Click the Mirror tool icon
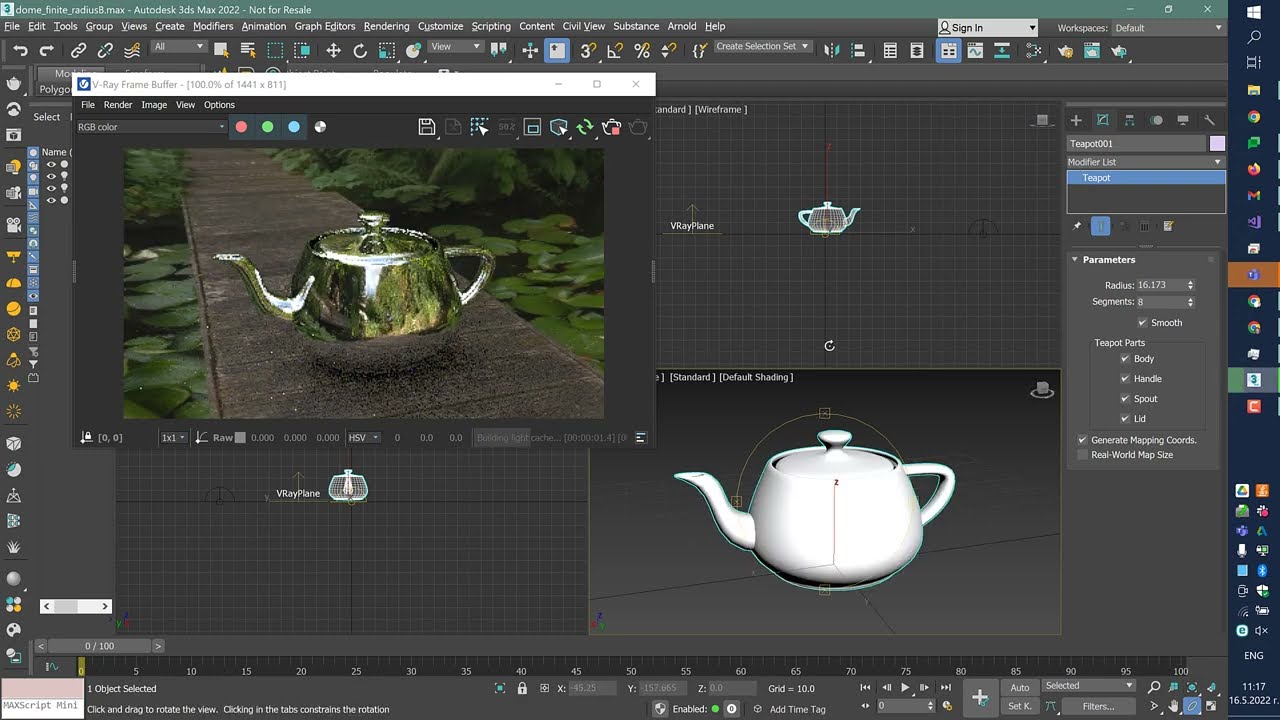Image resolution: width=1280 pixels, height=720 pixels. (831, 50)
